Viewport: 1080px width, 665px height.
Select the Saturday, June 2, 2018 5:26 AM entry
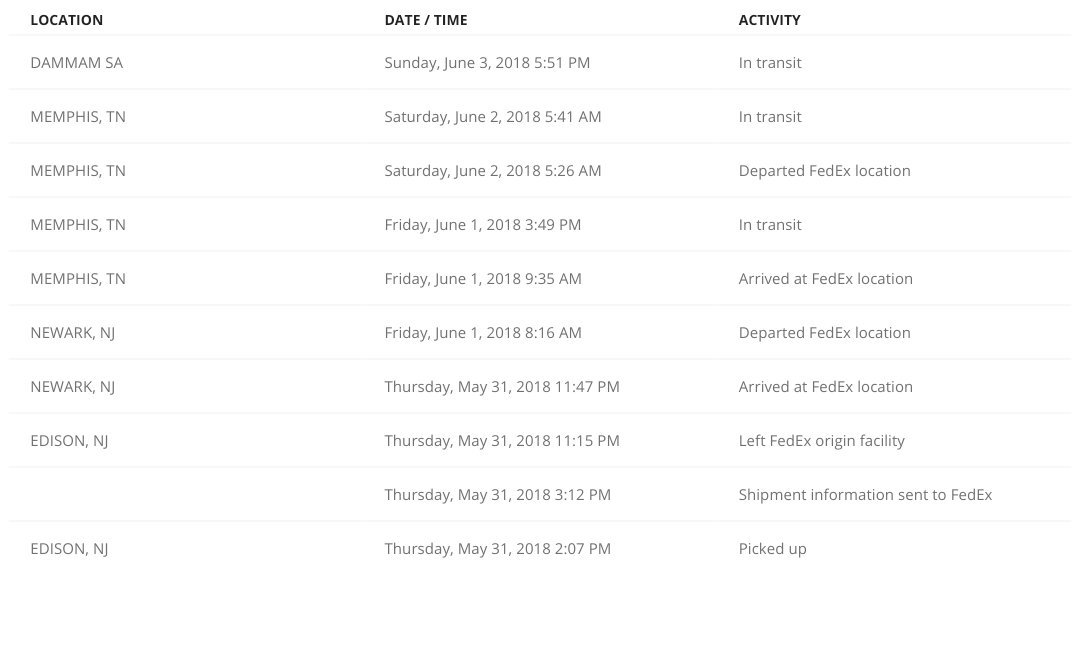[492, 171]
